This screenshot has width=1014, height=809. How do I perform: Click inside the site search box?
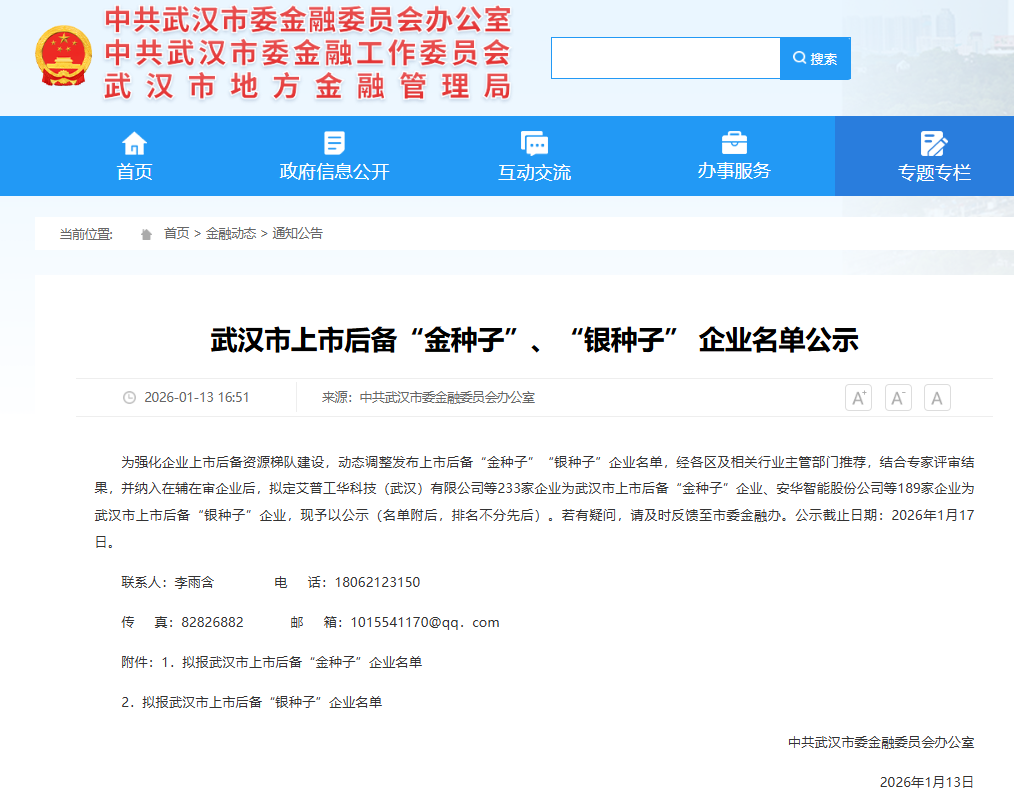[x=665, y=59]
